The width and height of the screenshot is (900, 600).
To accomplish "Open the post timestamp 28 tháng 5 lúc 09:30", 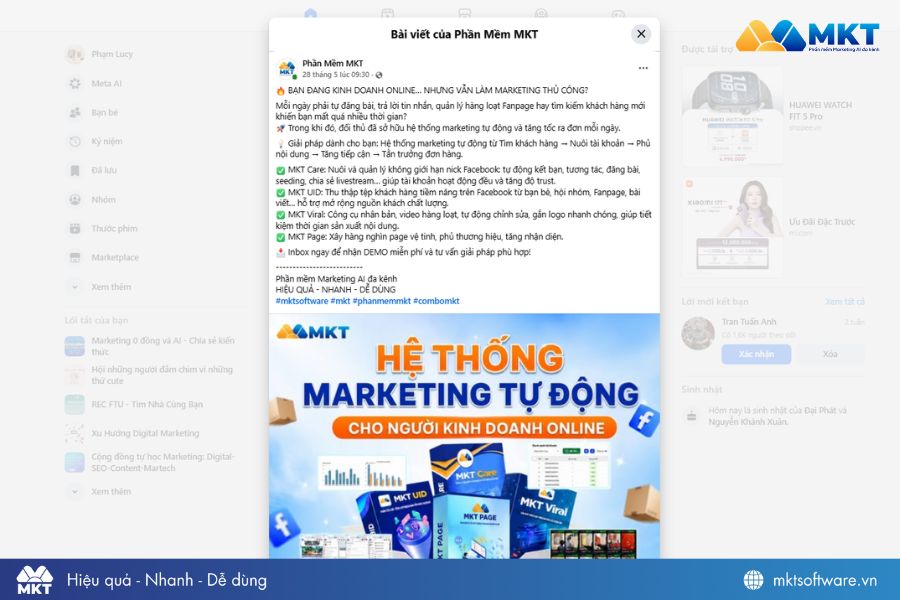I will click(336, 75).
